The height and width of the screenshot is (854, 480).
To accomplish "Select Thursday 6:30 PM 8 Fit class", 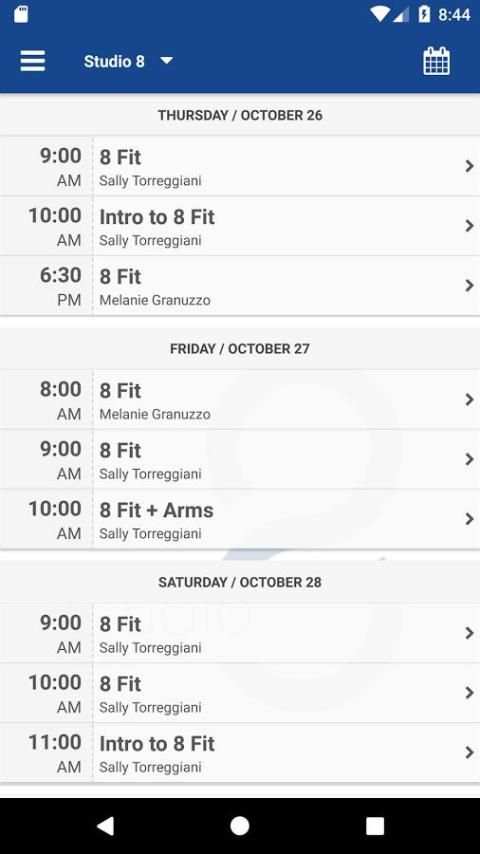I will point(240,285).
